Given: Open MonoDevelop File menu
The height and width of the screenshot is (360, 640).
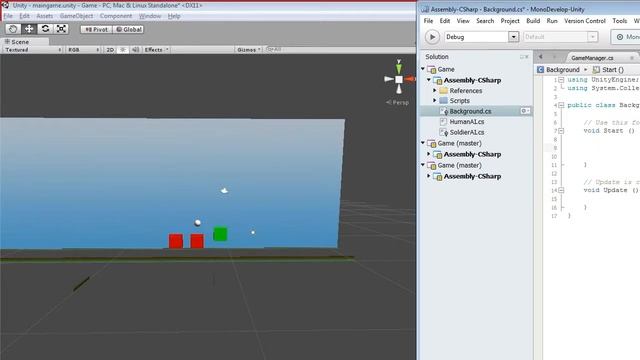Looking at the screenshot, I should (x=428, y=21).
